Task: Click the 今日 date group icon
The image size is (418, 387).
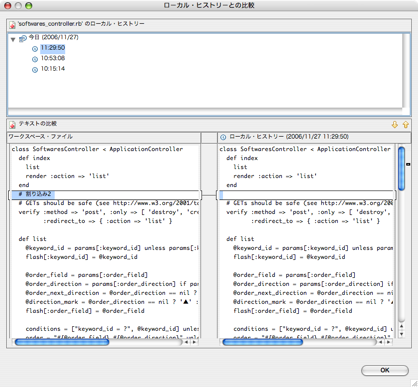Action: point(23,39)
